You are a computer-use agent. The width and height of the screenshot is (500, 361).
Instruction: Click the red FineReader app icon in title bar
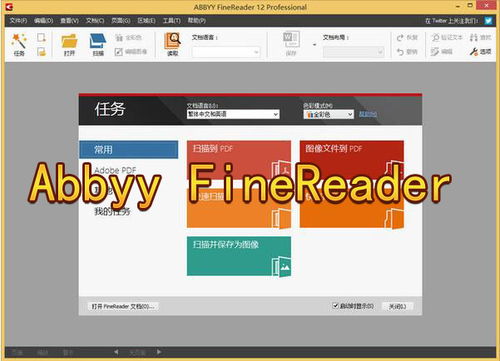coord(9,6)
